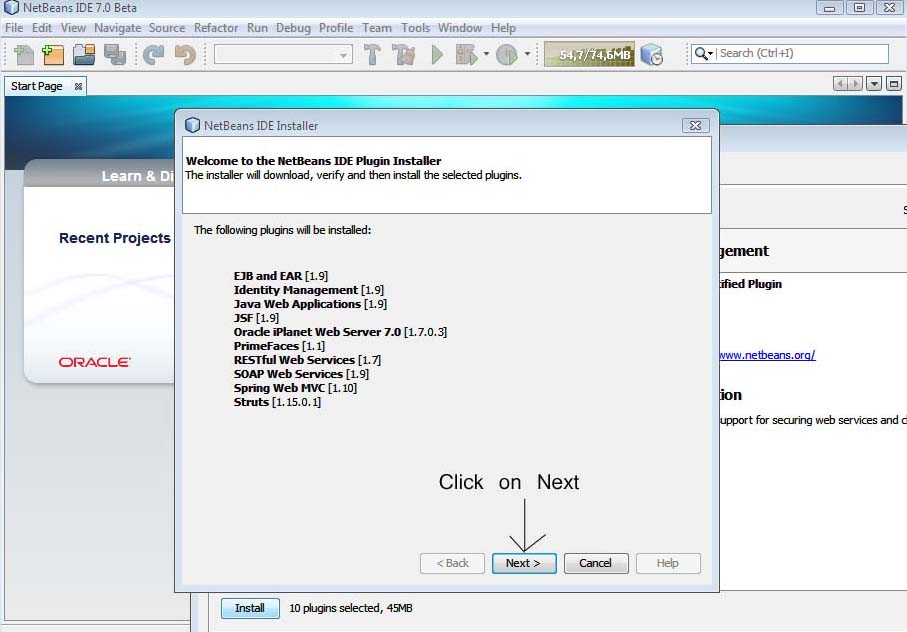Open the Help menu
The image size is (907, 632).
(503, 28)
